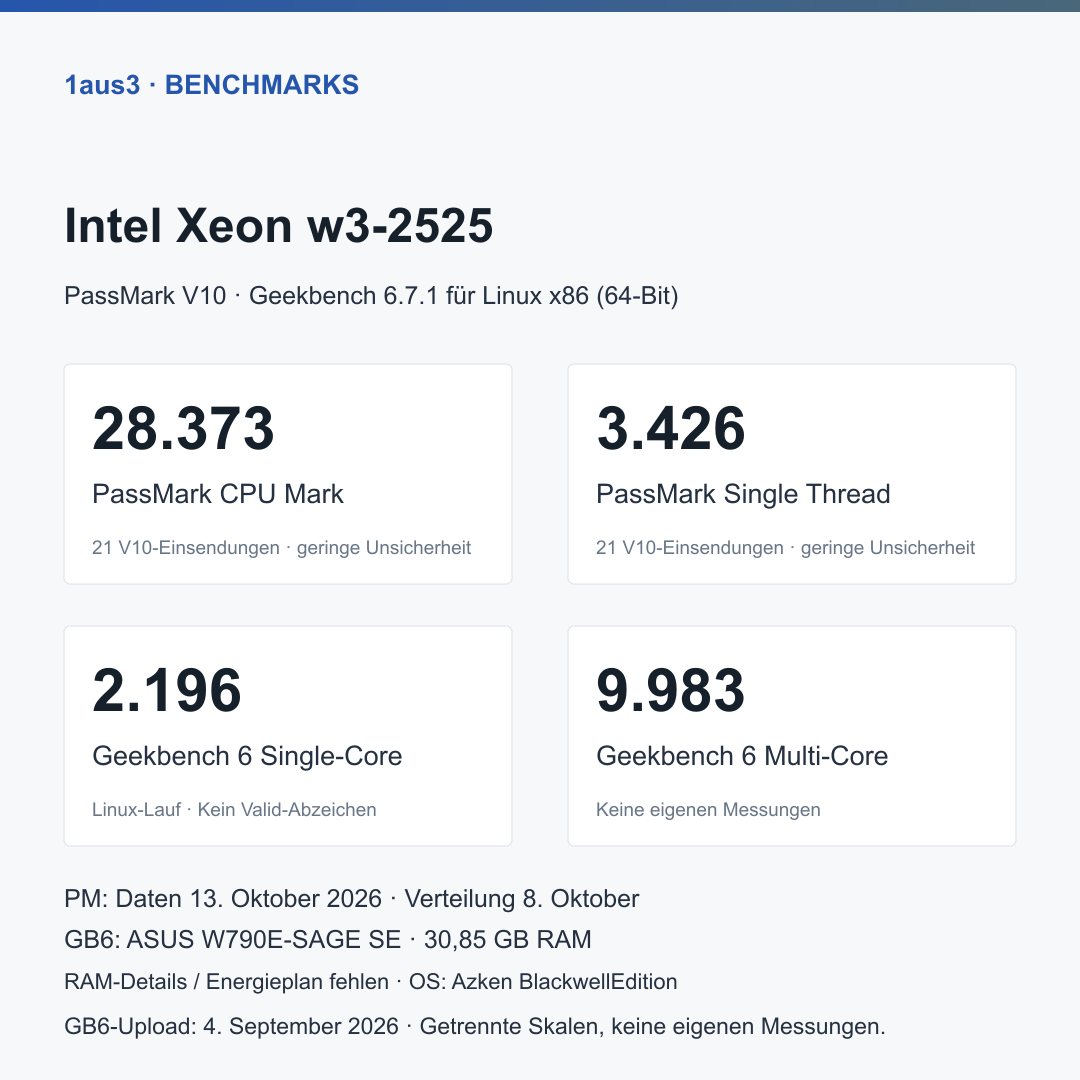The image size is (1080, 1080).
Task: Click the PassMark Single Thread label
Action: [x=743, y=494]
